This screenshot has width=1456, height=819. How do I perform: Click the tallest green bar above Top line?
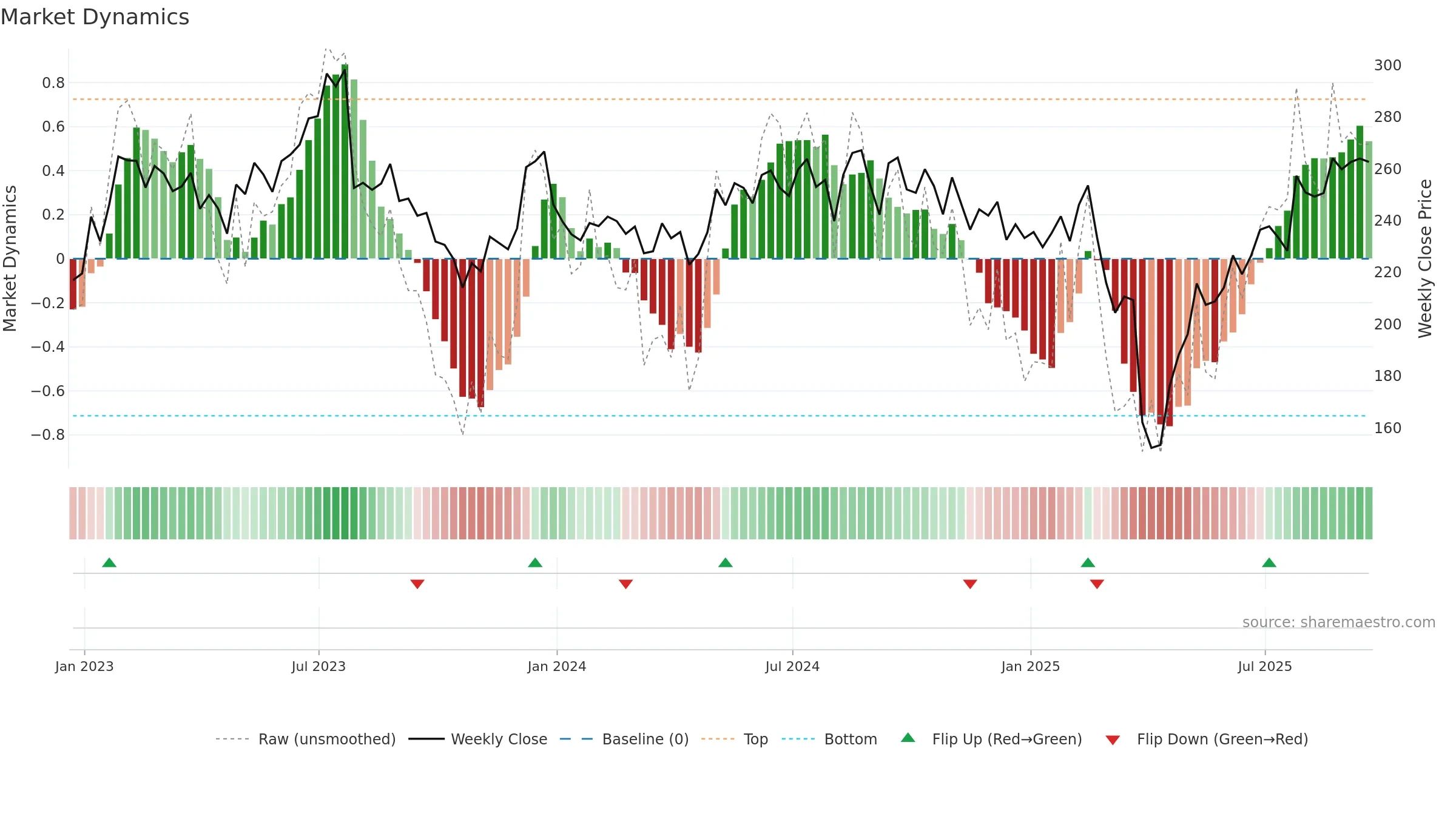point(345,161)
